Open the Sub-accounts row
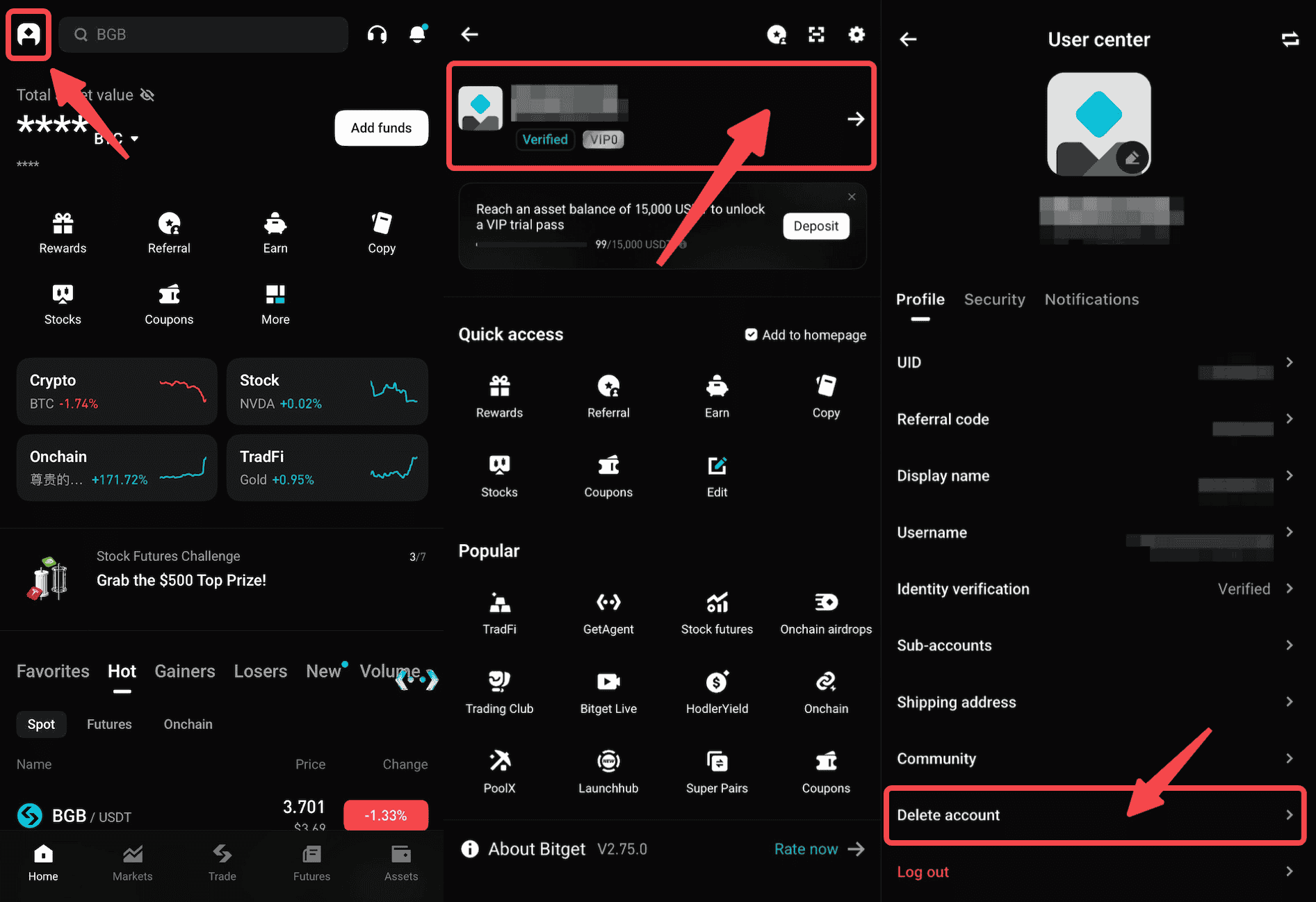Image resolution: width=1316 pixels, height=902 pixels. coord(1095,645)
